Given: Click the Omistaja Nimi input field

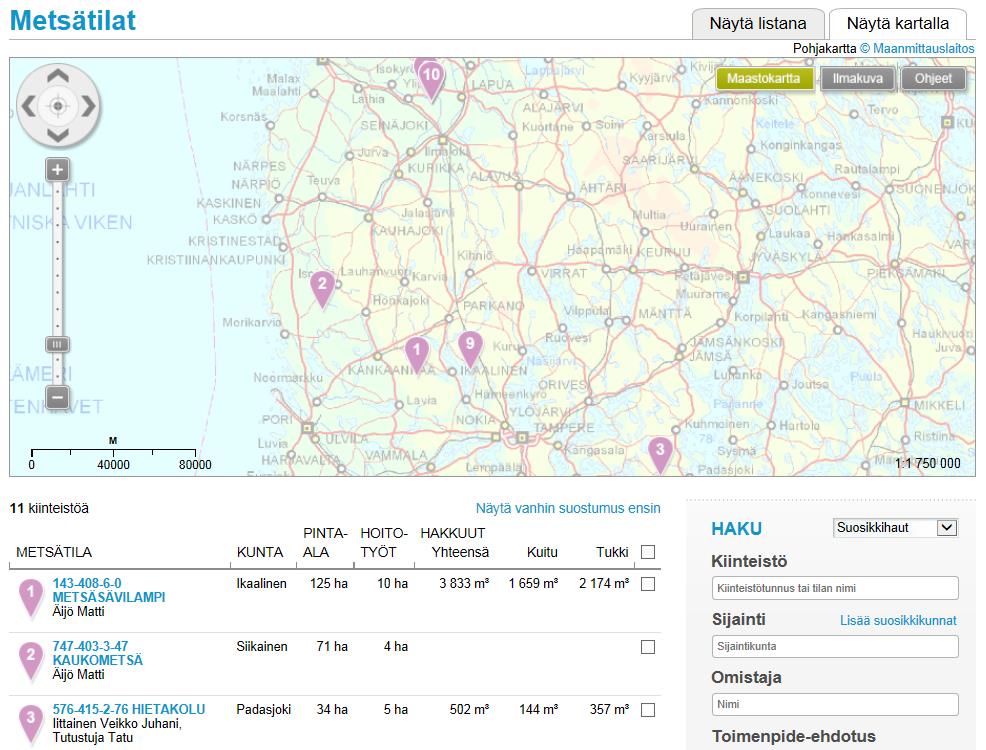Looking at the screenshot, I should click(835, 704).
